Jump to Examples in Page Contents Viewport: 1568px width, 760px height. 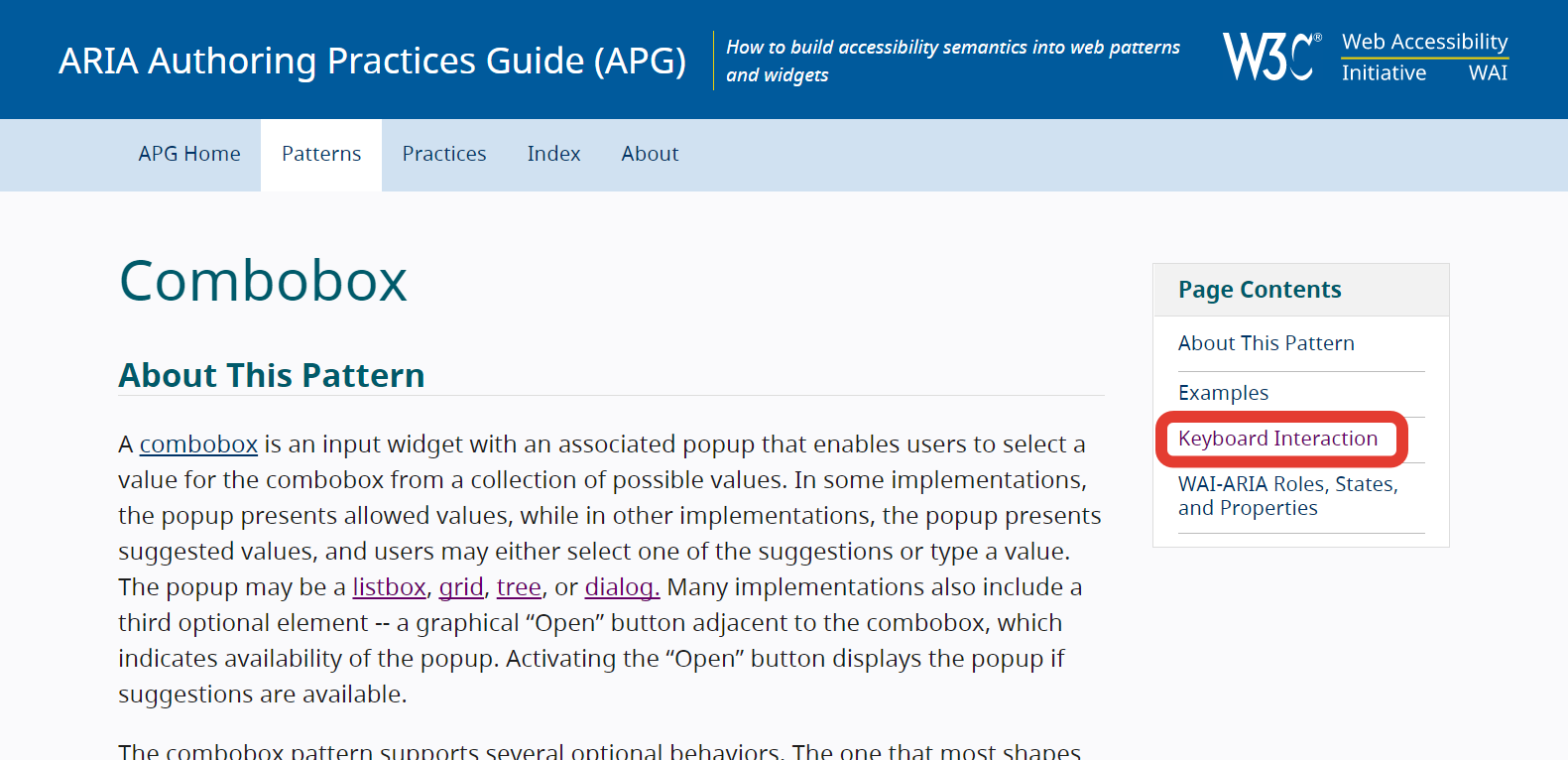tap(1223, 393)
